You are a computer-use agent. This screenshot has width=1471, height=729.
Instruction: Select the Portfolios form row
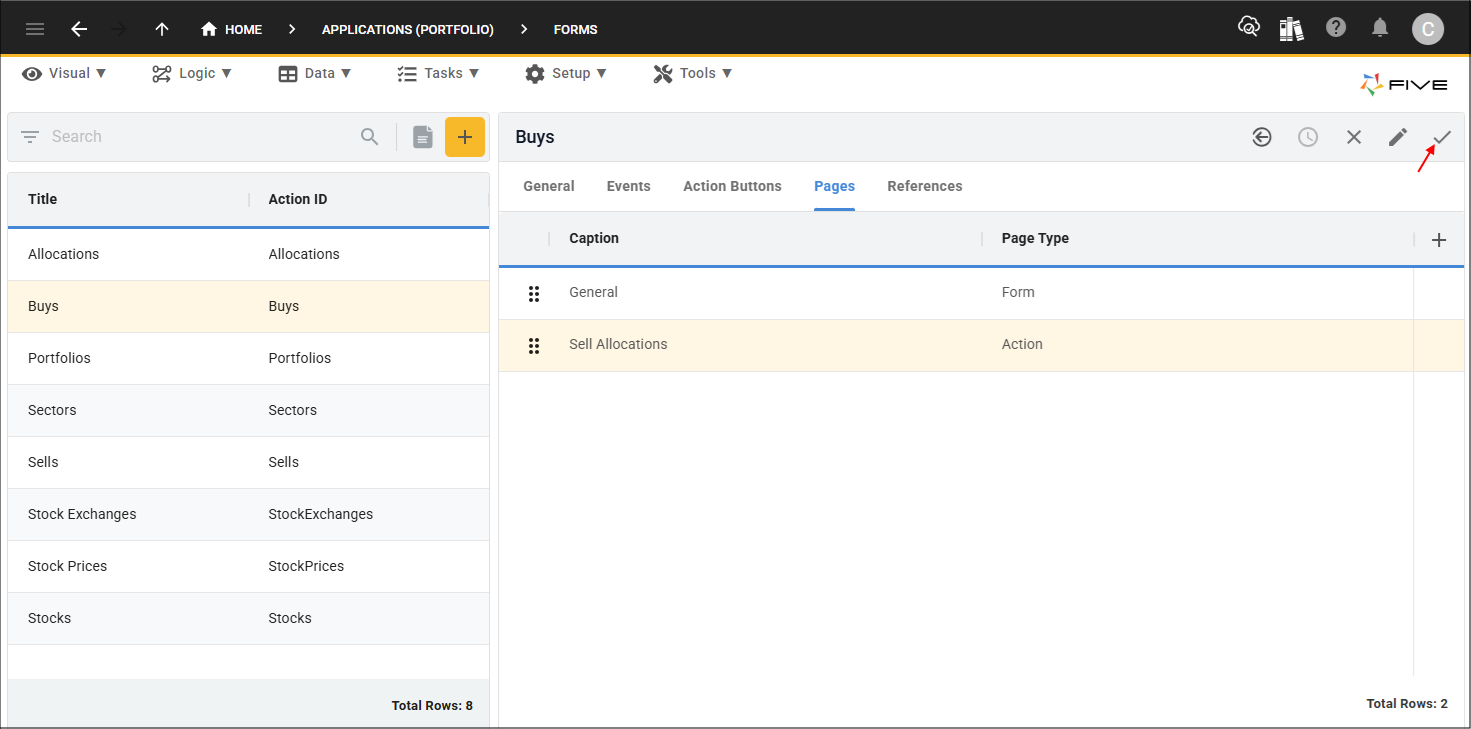tap(248, 358)
